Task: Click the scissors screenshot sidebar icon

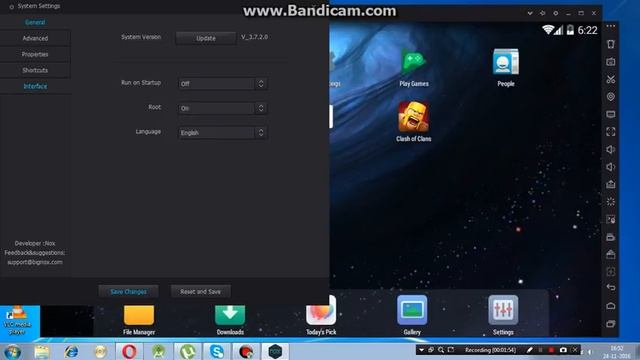Action: tap(611, 79)
